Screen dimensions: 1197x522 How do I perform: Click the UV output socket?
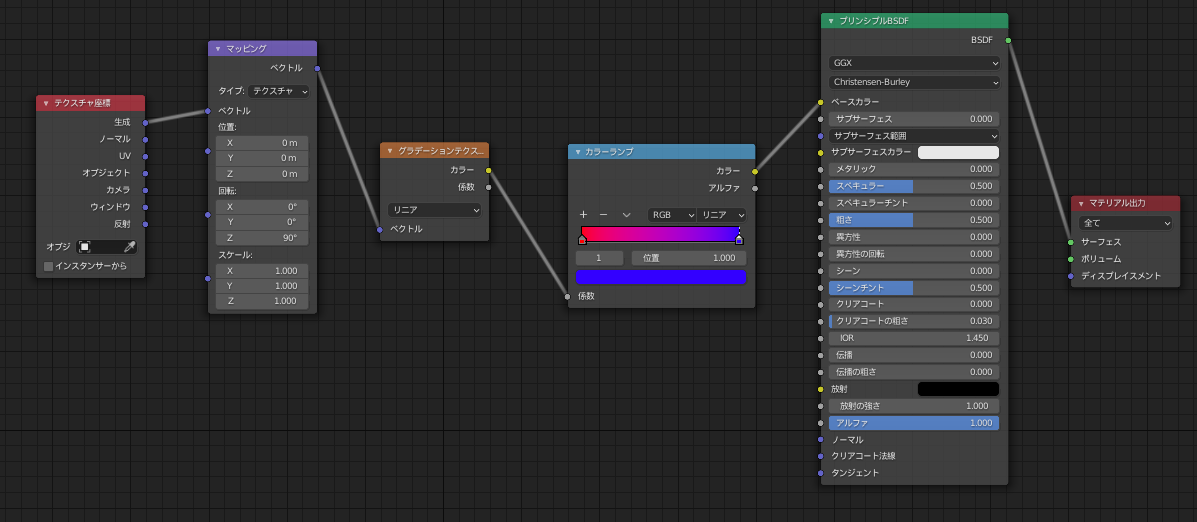coord(145,156)
